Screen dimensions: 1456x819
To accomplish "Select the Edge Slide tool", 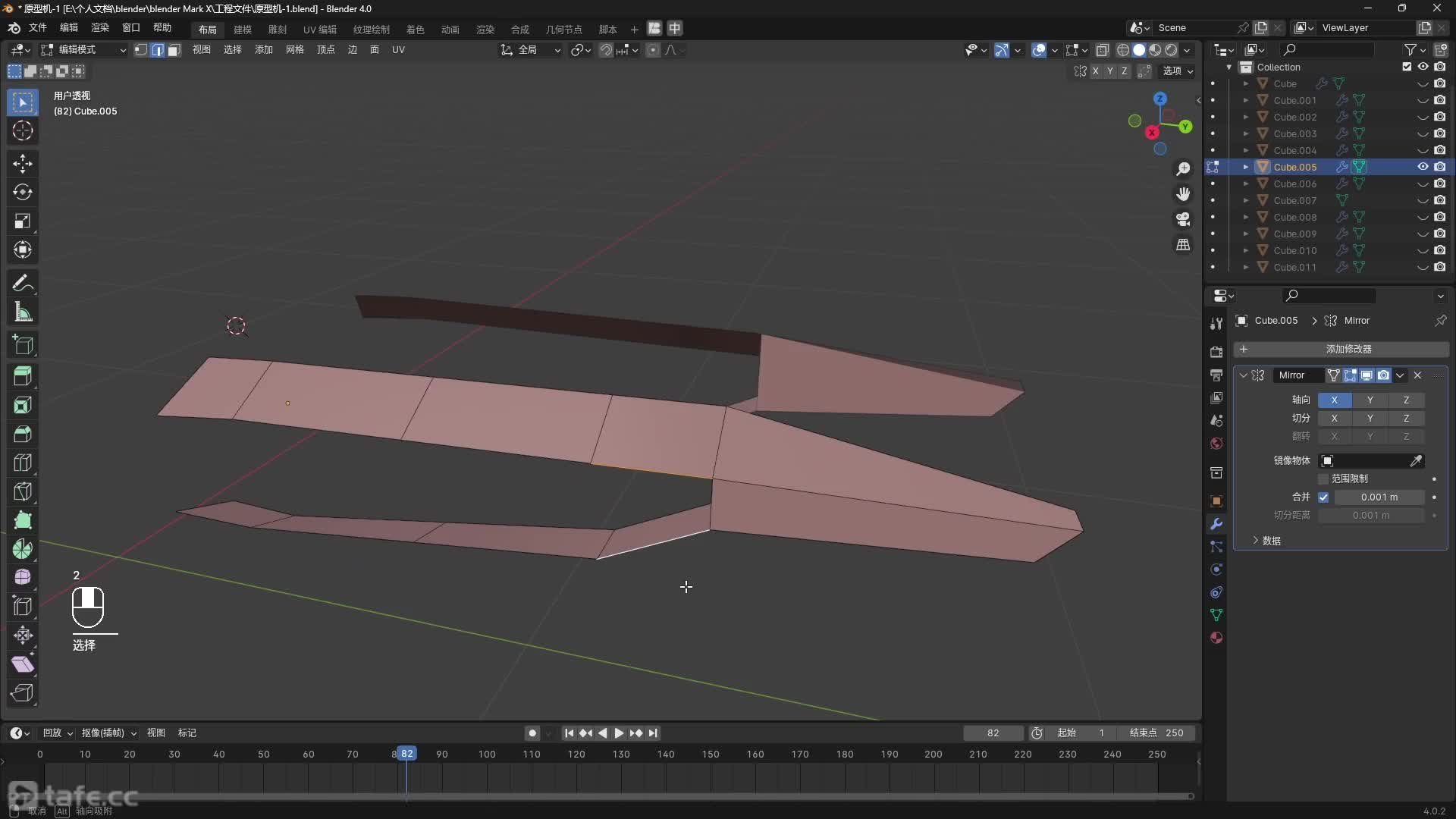I will pyautogui.click(x=23, y=607).
